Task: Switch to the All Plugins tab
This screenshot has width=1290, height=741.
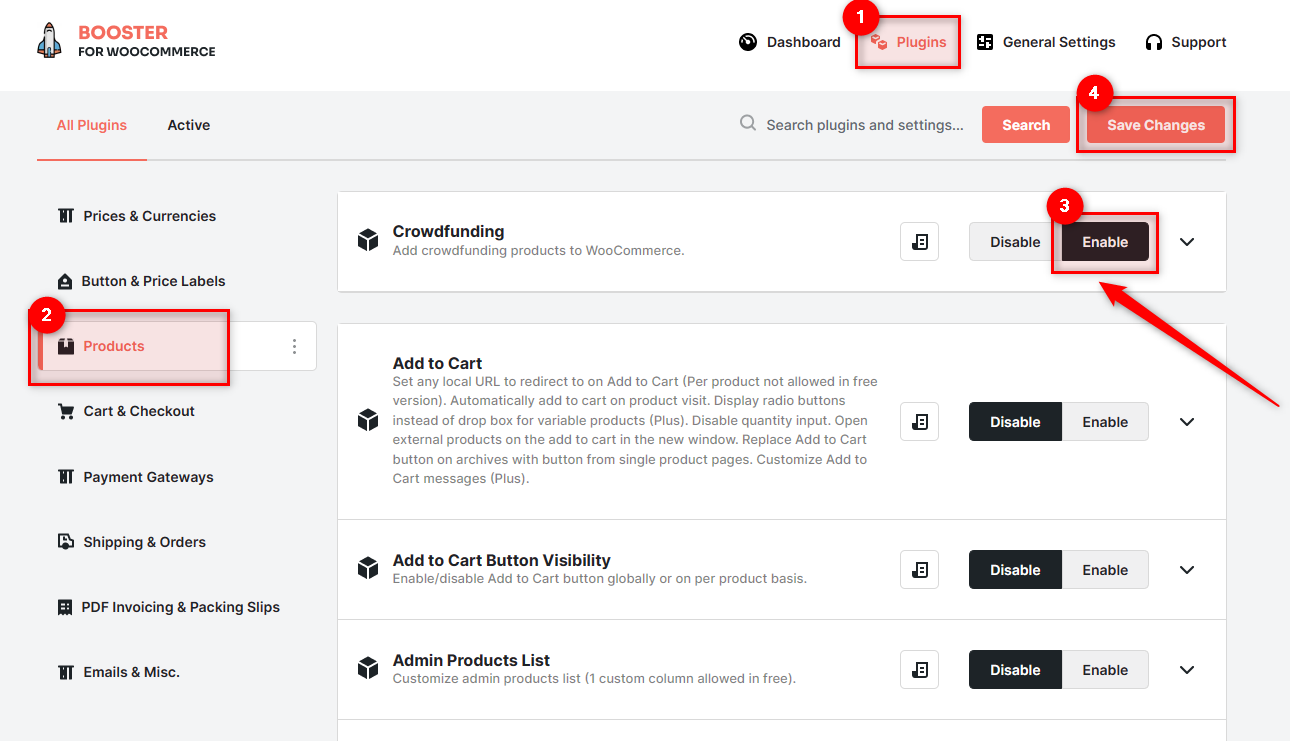Action: point(92,125)
